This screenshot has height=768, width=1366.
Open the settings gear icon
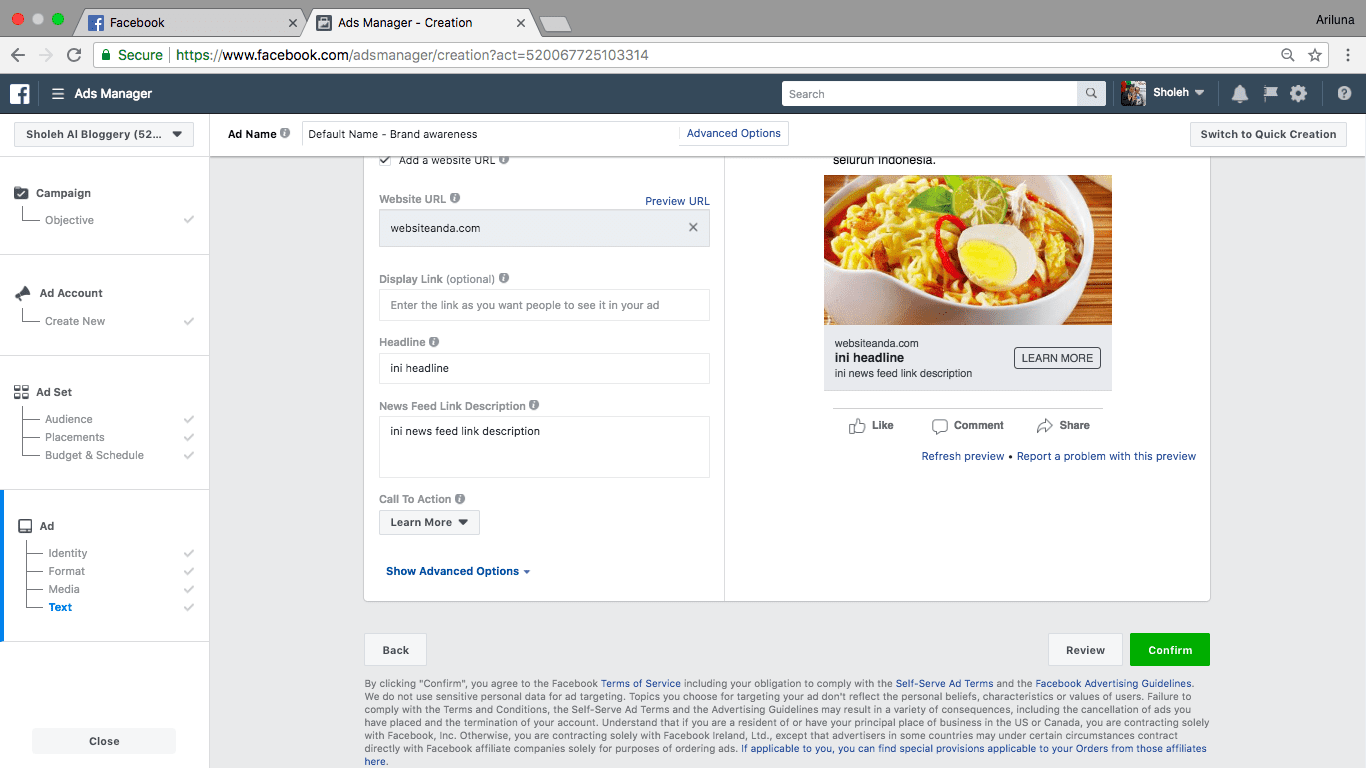coord(1298,92)
